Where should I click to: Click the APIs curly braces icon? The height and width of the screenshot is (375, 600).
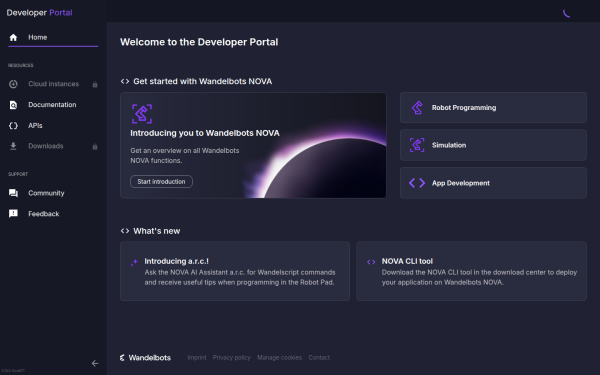click(x=13, y=126)
